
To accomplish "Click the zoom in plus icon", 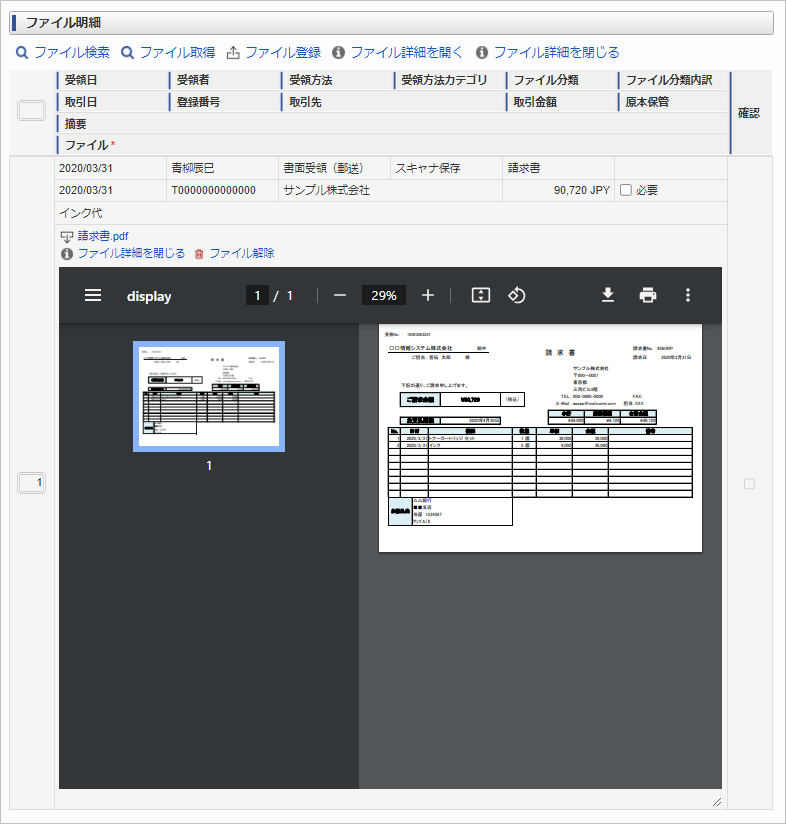I will pyautogui.click(x=428, y=295).
